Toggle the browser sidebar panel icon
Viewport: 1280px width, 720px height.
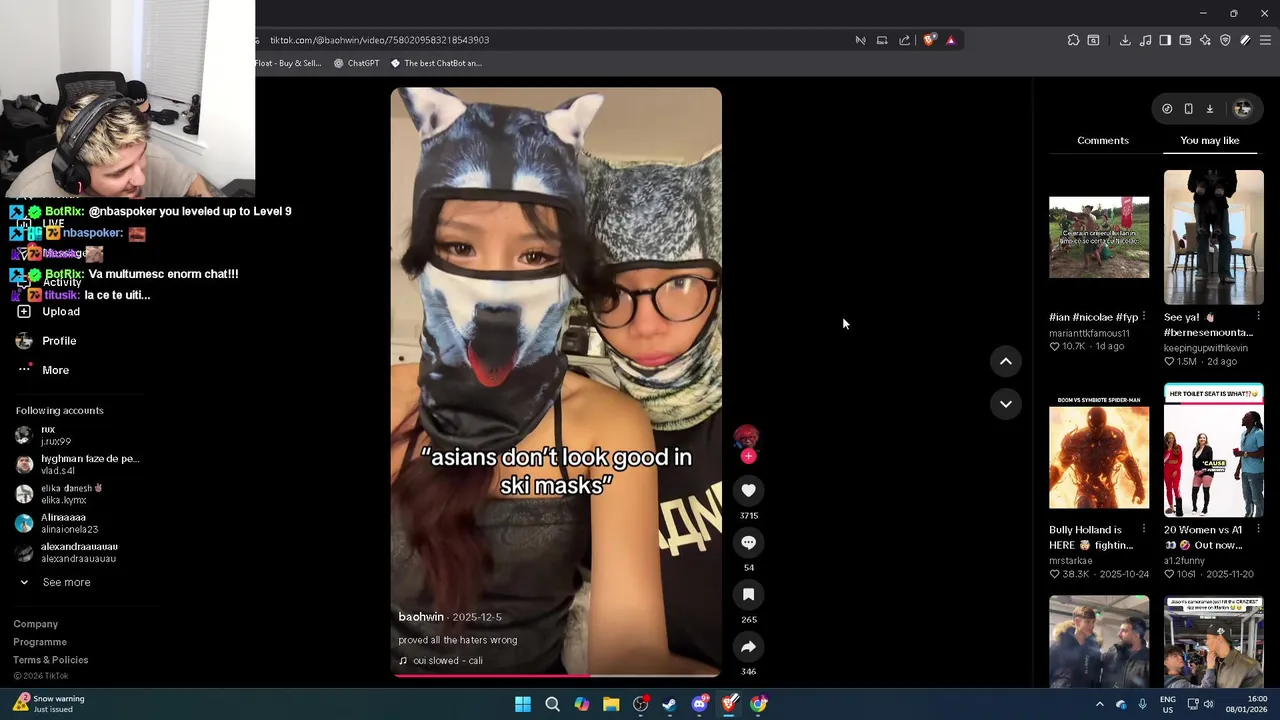(x=1165, y=40)
